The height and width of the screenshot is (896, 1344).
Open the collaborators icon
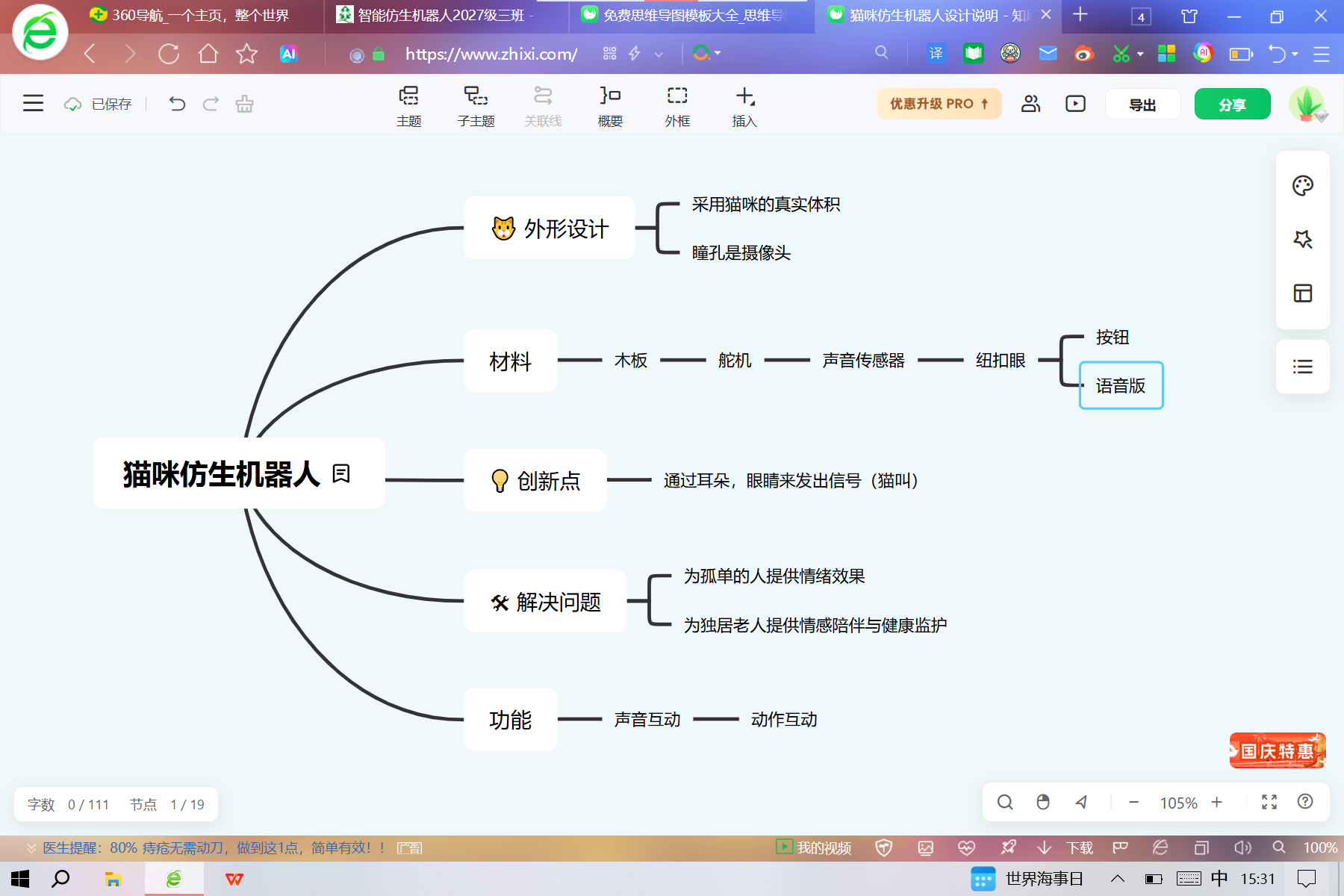pyautogui.click(x=1031, y=104)
